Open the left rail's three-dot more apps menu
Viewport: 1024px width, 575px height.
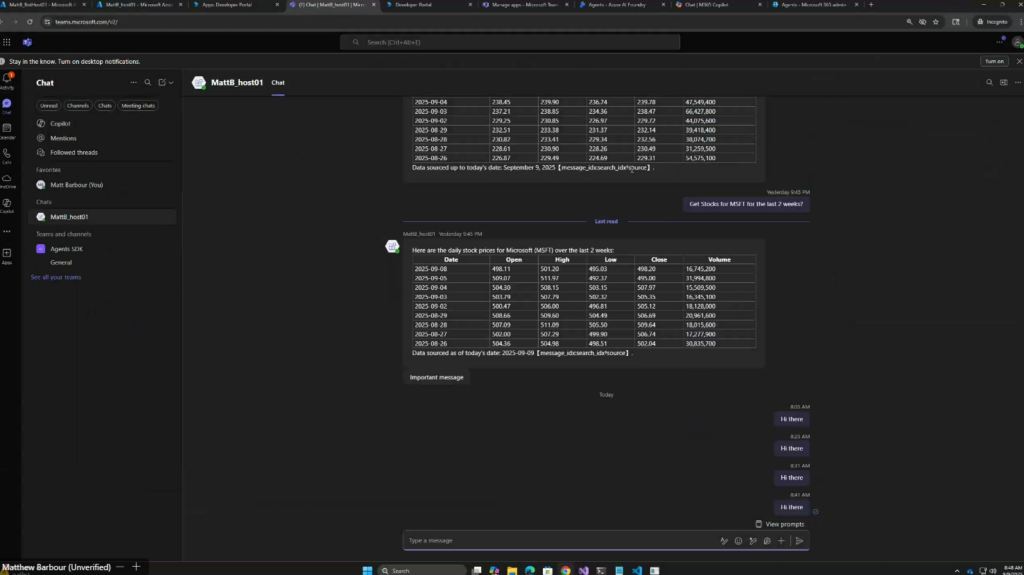(x=7, y=231)
